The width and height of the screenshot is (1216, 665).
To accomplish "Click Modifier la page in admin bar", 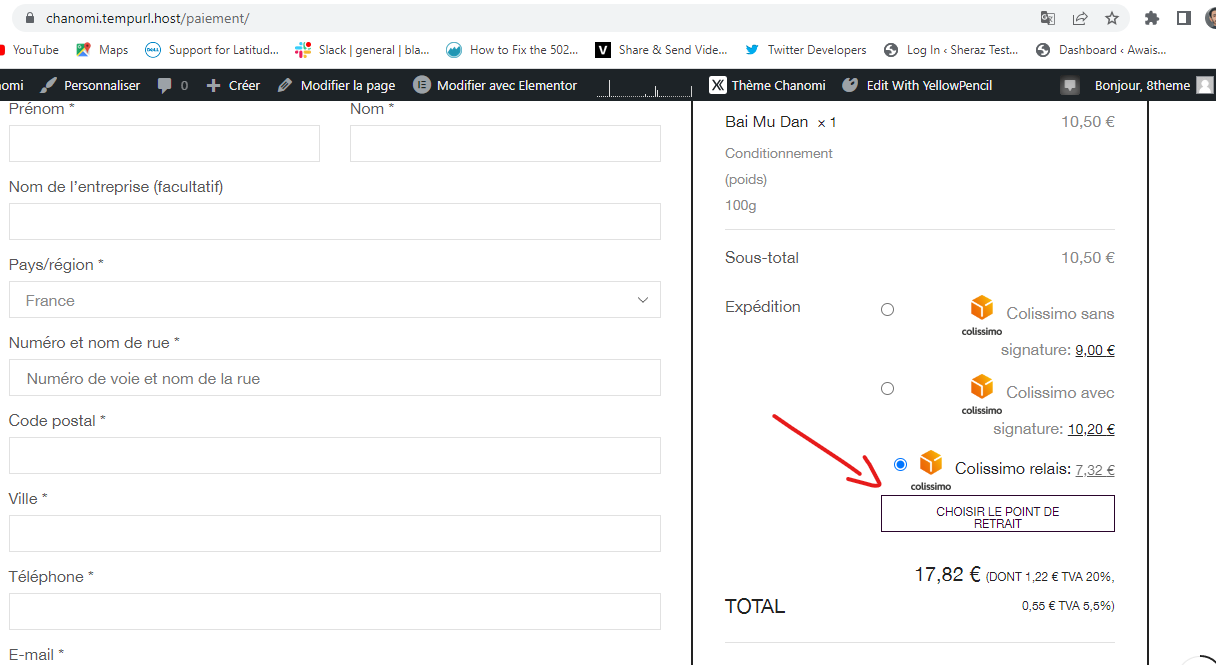I will click(x=336, y=85).
